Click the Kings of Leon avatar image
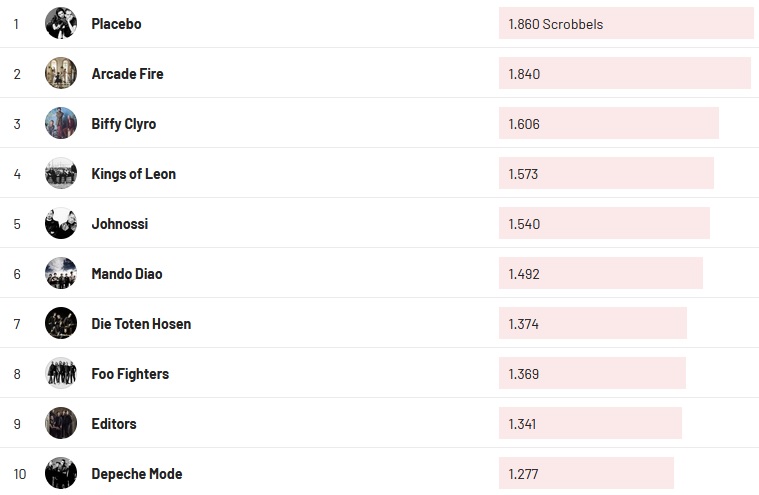 [61, 173]
